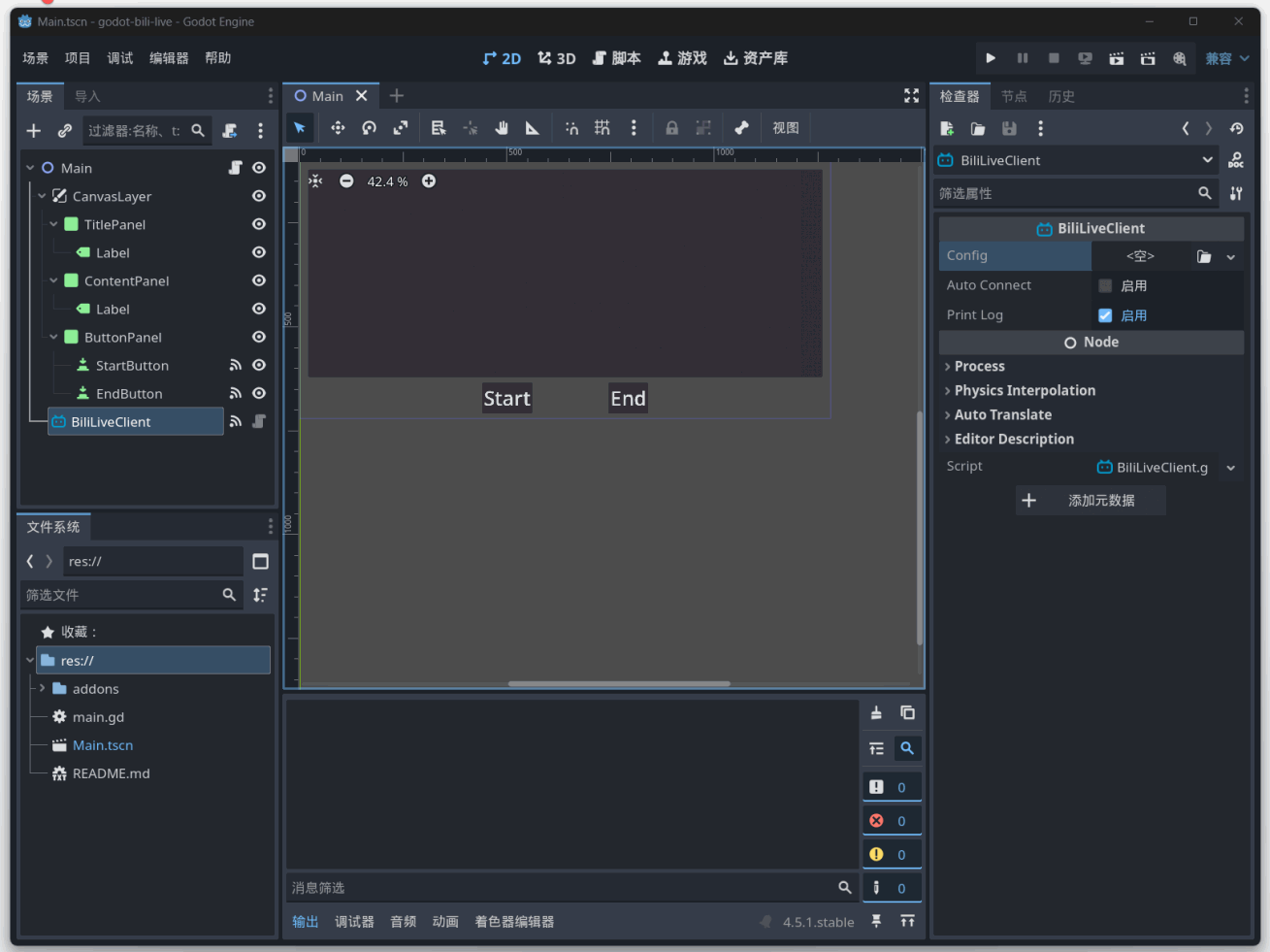Toggle visibility of Main node
This screenshot has height=952, width=1270.
pos(259,168)
